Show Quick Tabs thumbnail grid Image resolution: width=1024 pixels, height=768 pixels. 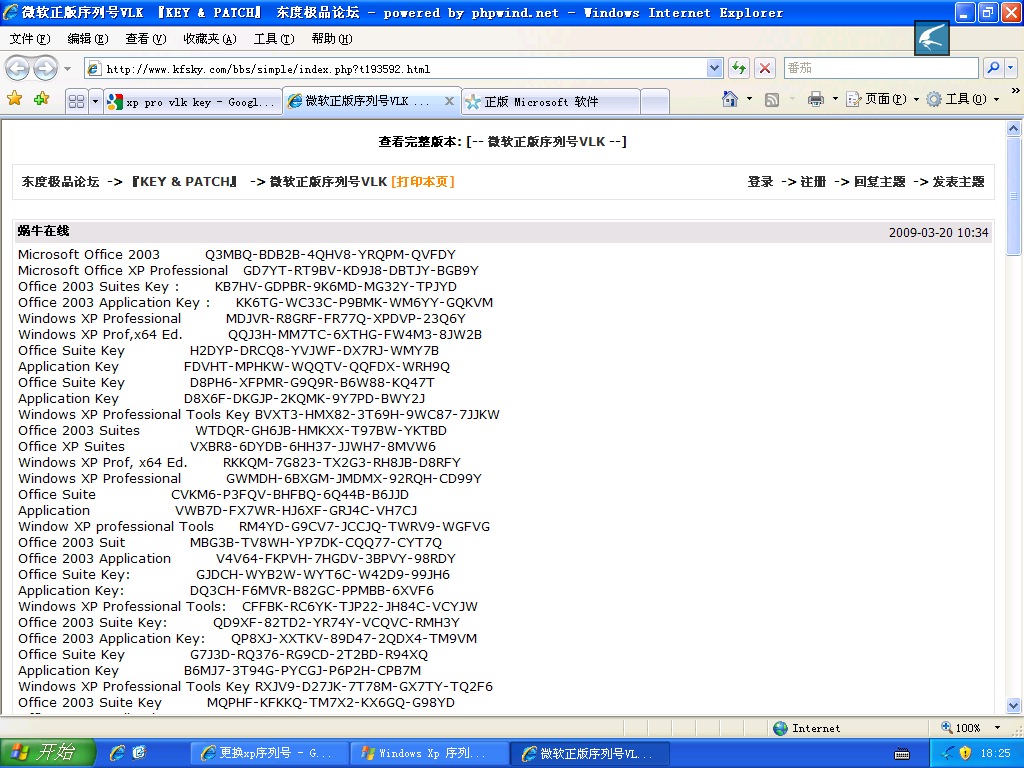click(x=76, y=101)
